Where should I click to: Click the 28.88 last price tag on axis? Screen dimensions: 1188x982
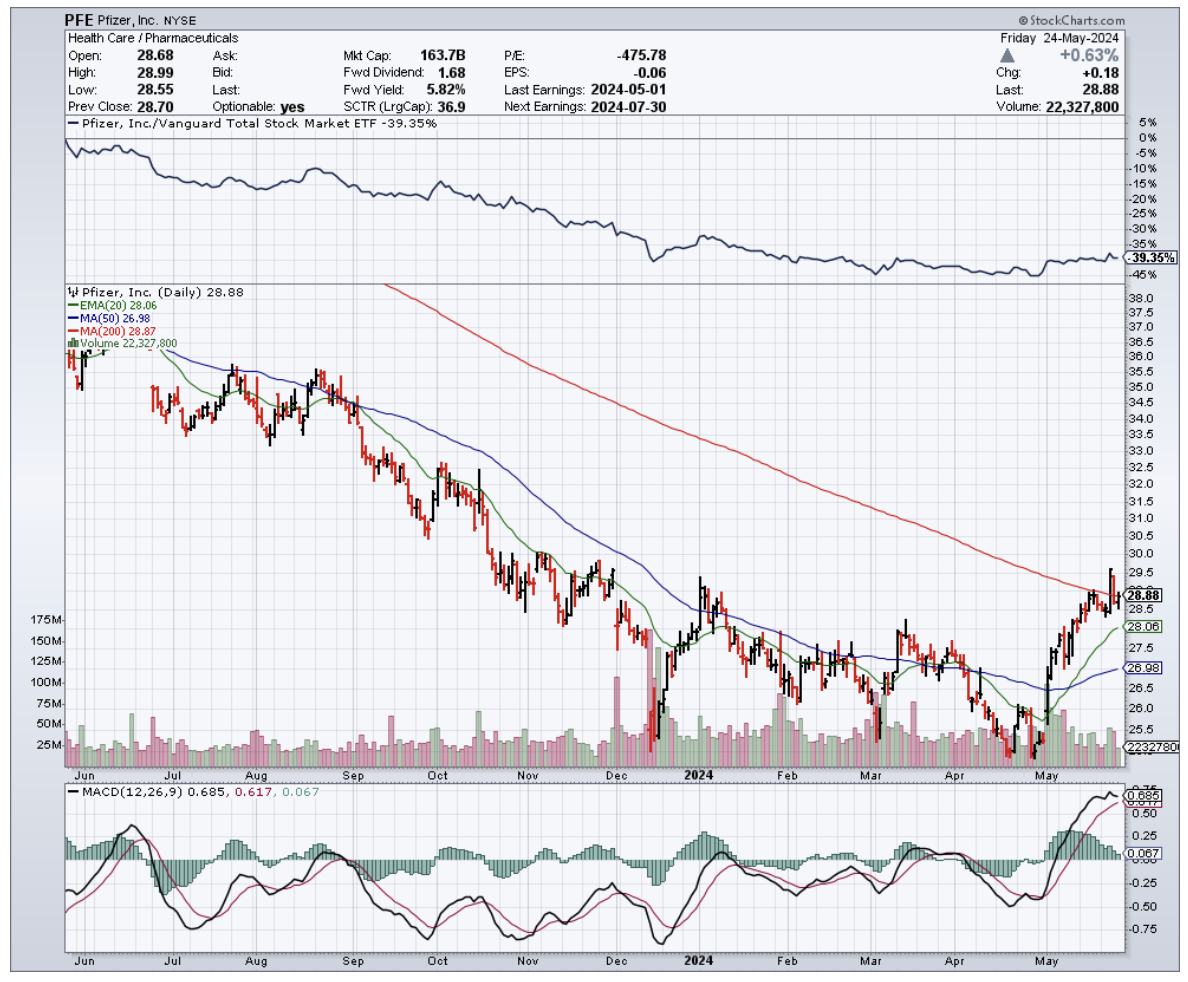pos(1144,594)
